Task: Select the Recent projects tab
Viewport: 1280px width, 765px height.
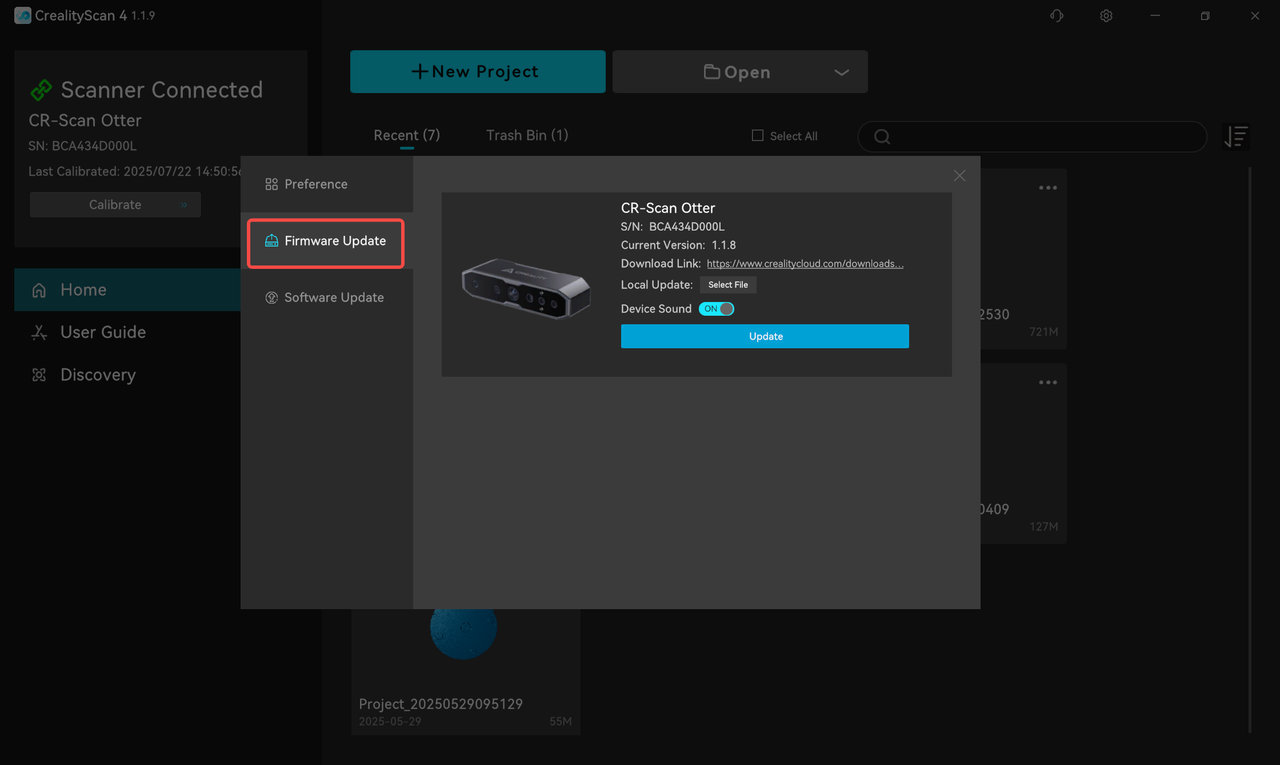Action: pos(406,135)
